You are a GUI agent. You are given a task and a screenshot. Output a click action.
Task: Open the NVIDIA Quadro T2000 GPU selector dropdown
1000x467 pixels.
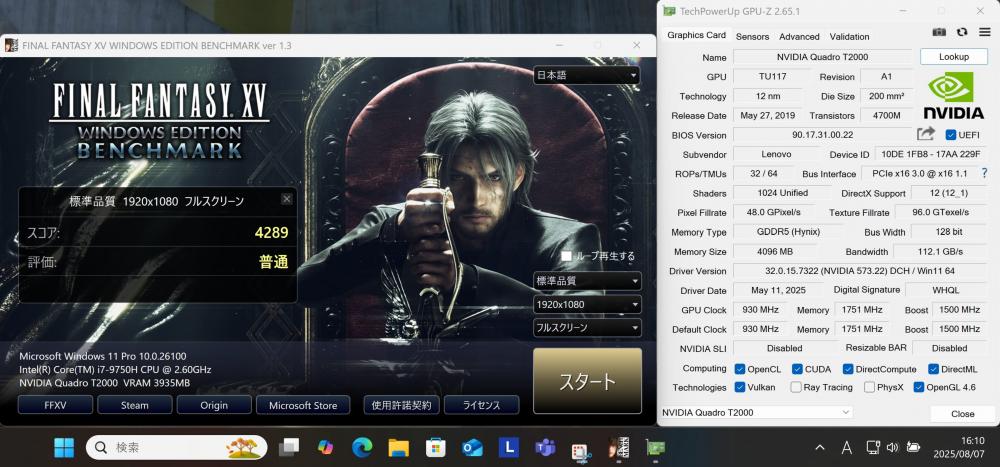[x=756, y=412]
